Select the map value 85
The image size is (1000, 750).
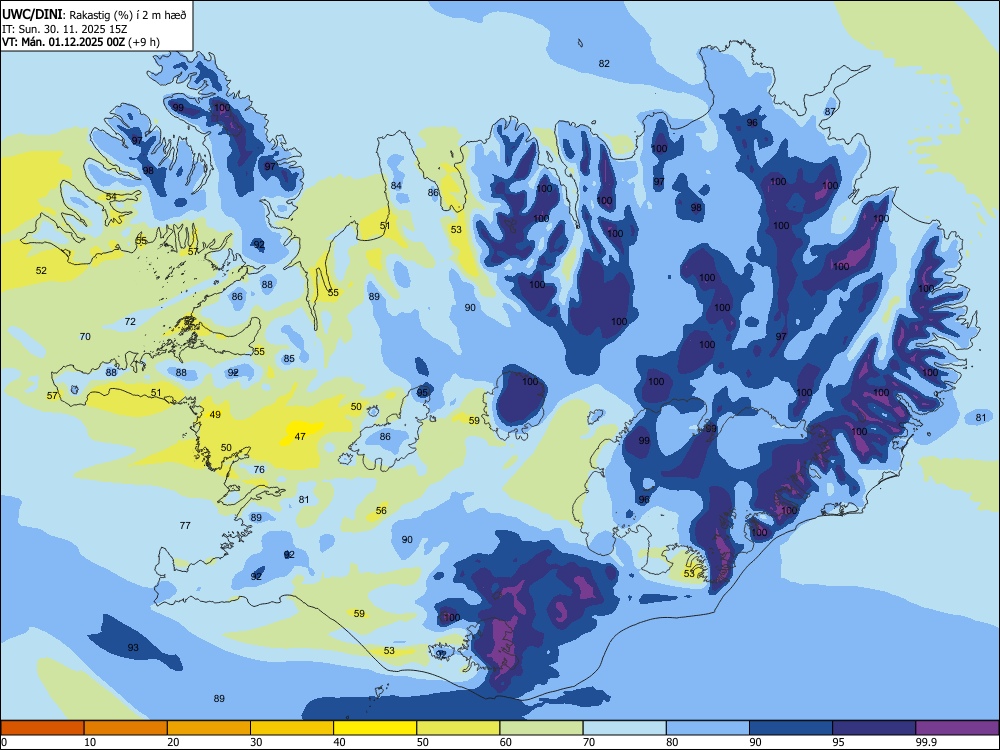point(289,359)
